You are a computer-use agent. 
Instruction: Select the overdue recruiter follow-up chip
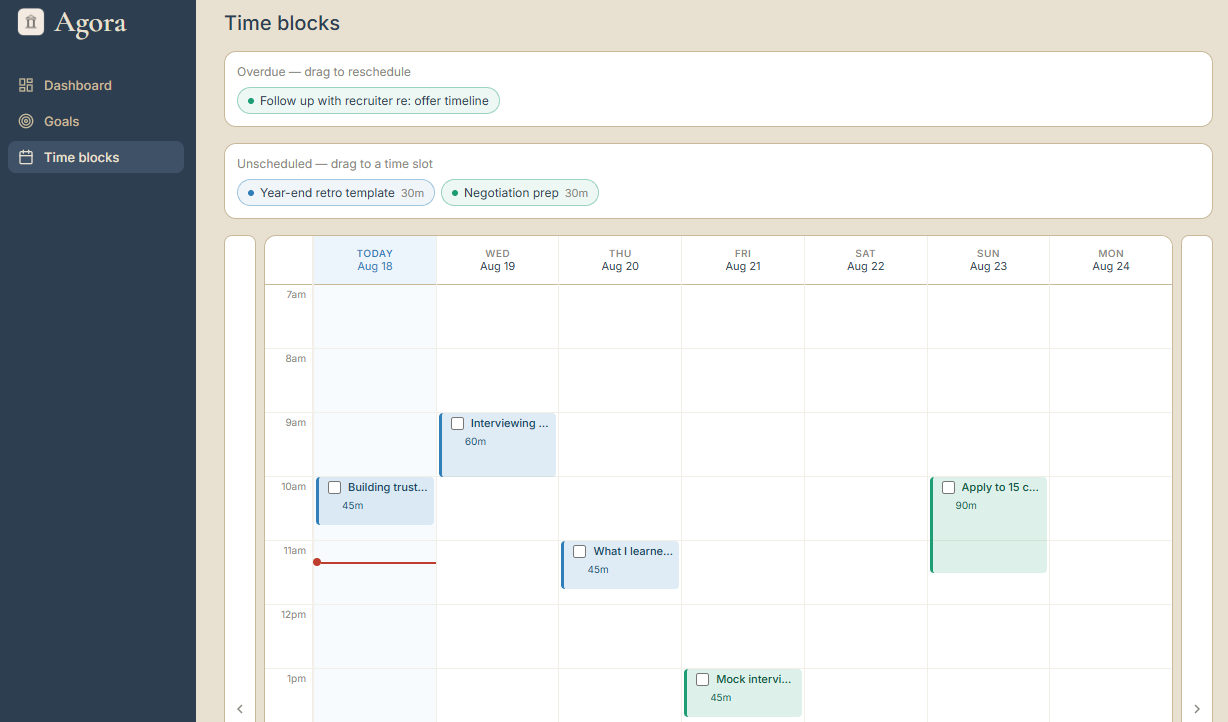(368, 101)
